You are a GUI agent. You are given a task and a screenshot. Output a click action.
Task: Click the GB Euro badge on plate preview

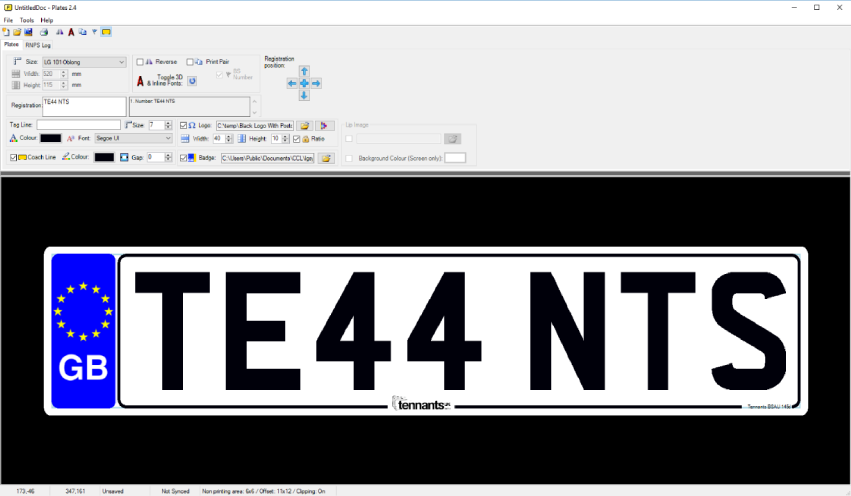pos(83,331)
